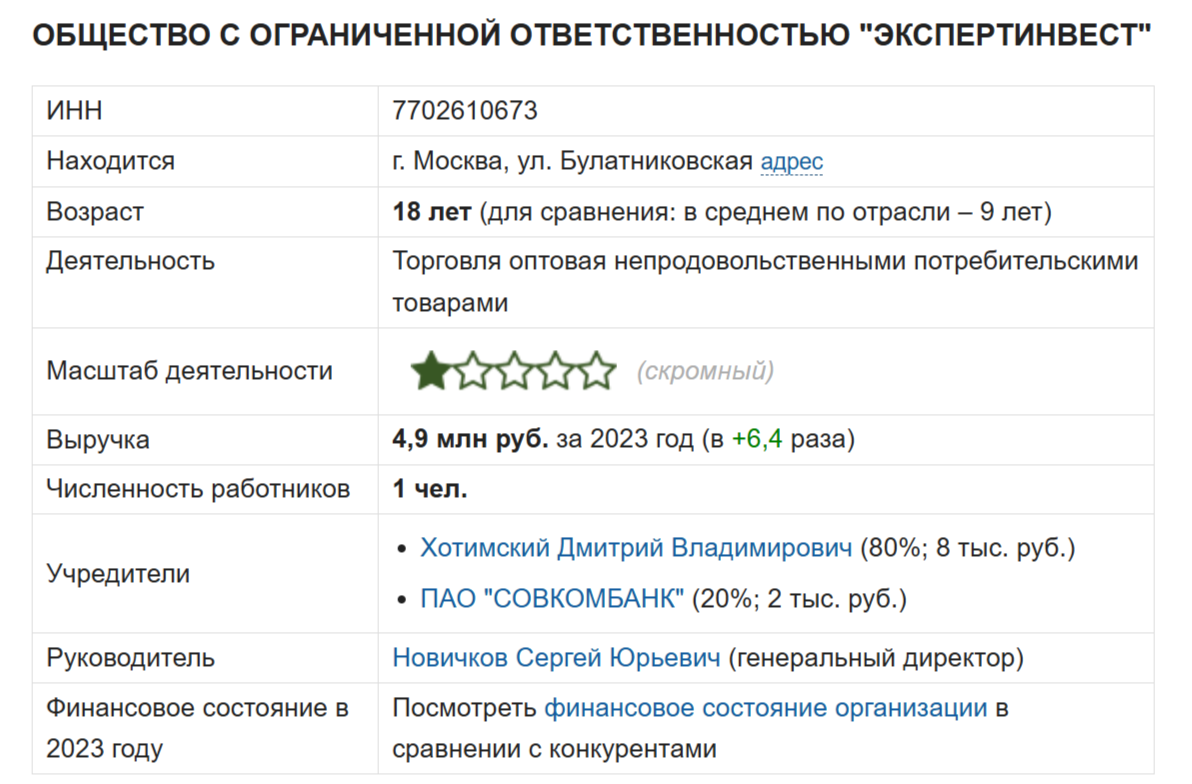Screen dimensions: 1192x784
Task: Click the company name heading ЭКСПЕРТИНВЕСТ
Action: (1000, 36)
